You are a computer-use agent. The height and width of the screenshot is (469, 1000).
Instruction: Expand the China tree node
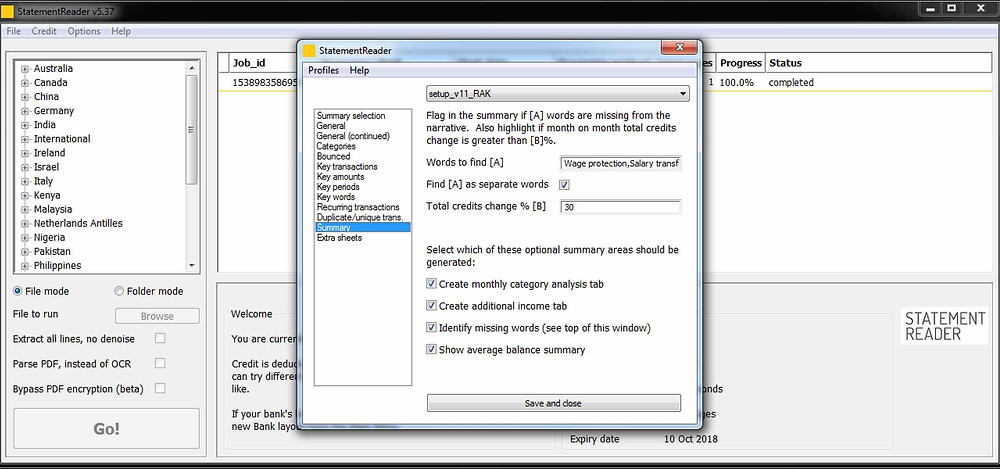pyautogui.click(x=25, y=97)
